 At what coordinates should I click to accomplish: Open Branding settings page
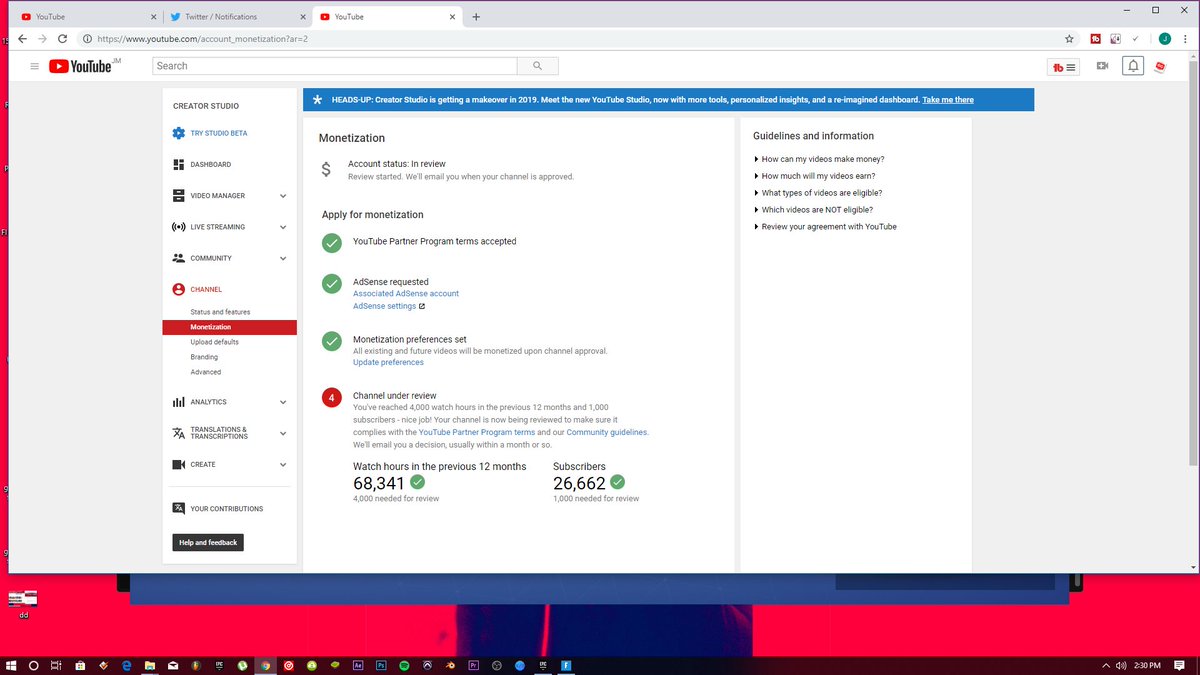tap(204, 357)
